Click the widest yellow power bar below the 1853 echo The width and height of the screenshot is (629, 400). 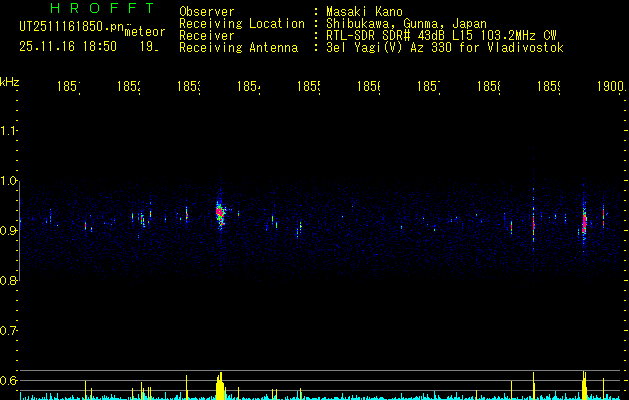tap(219, 386)
